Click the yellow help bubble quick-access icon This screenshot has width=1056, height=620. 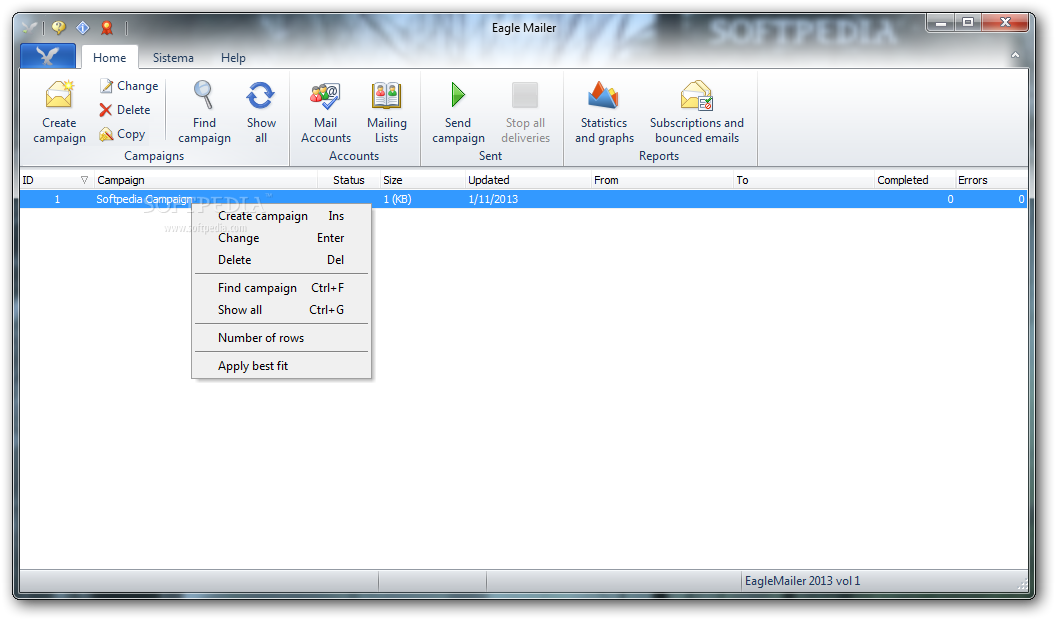(x=59, y=28)
